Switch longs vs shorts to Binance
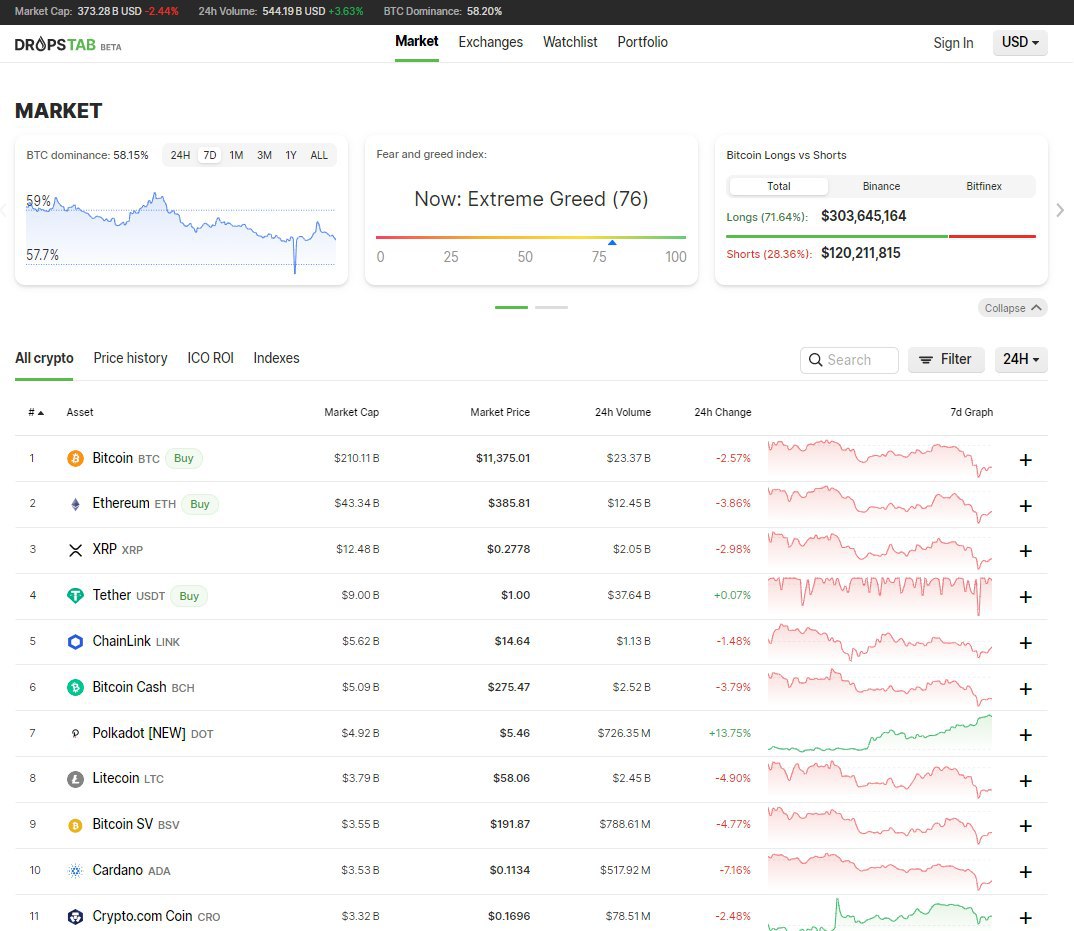The image size is (1074, 931). (881, 186)
